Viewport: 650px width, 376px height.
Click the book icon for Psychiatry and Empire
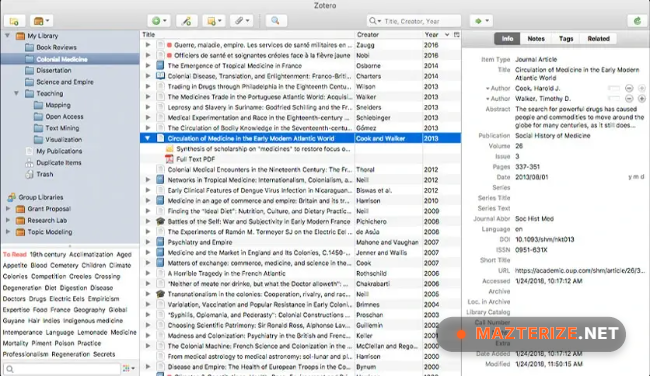pos(160,242)
